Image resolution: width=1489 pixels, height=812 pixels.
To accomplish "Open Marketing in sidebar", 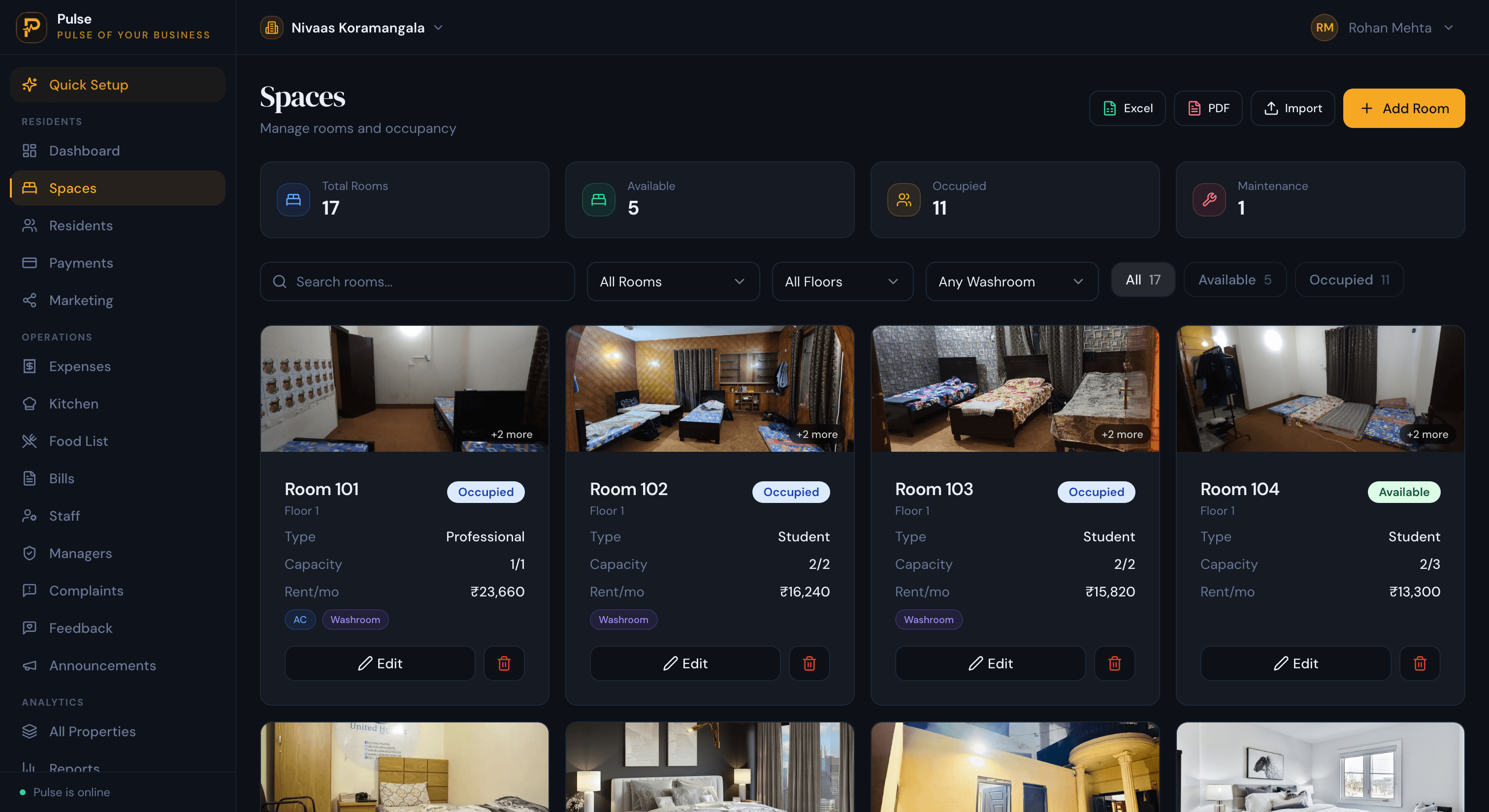I will pyautogui.click(x=118, y=300).
